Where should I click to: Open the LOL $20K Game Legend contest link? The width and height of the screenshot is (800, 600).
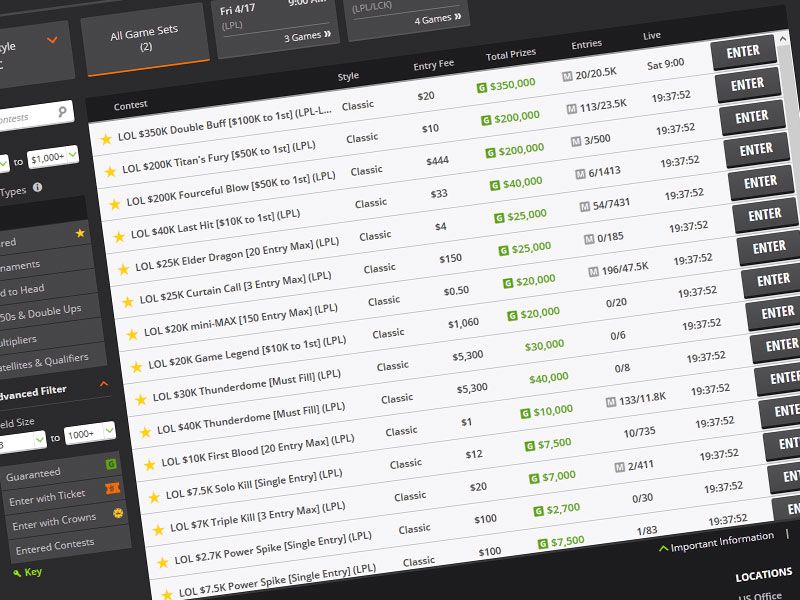(x=247, y=352)
